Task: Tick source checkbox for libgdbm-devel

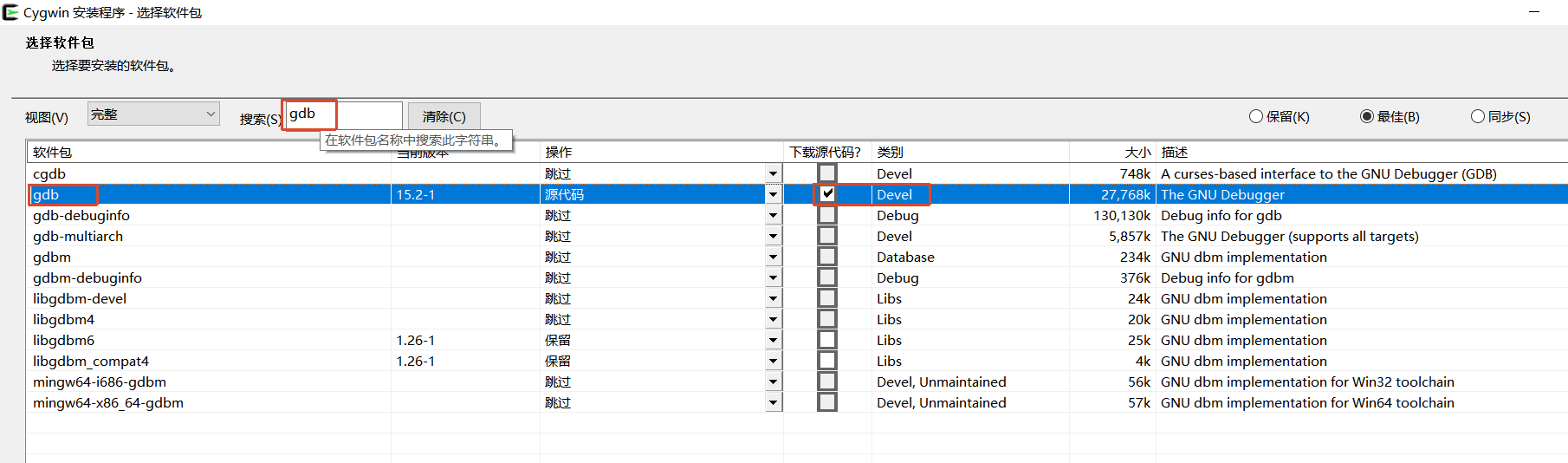Action: tap(827, 297)
